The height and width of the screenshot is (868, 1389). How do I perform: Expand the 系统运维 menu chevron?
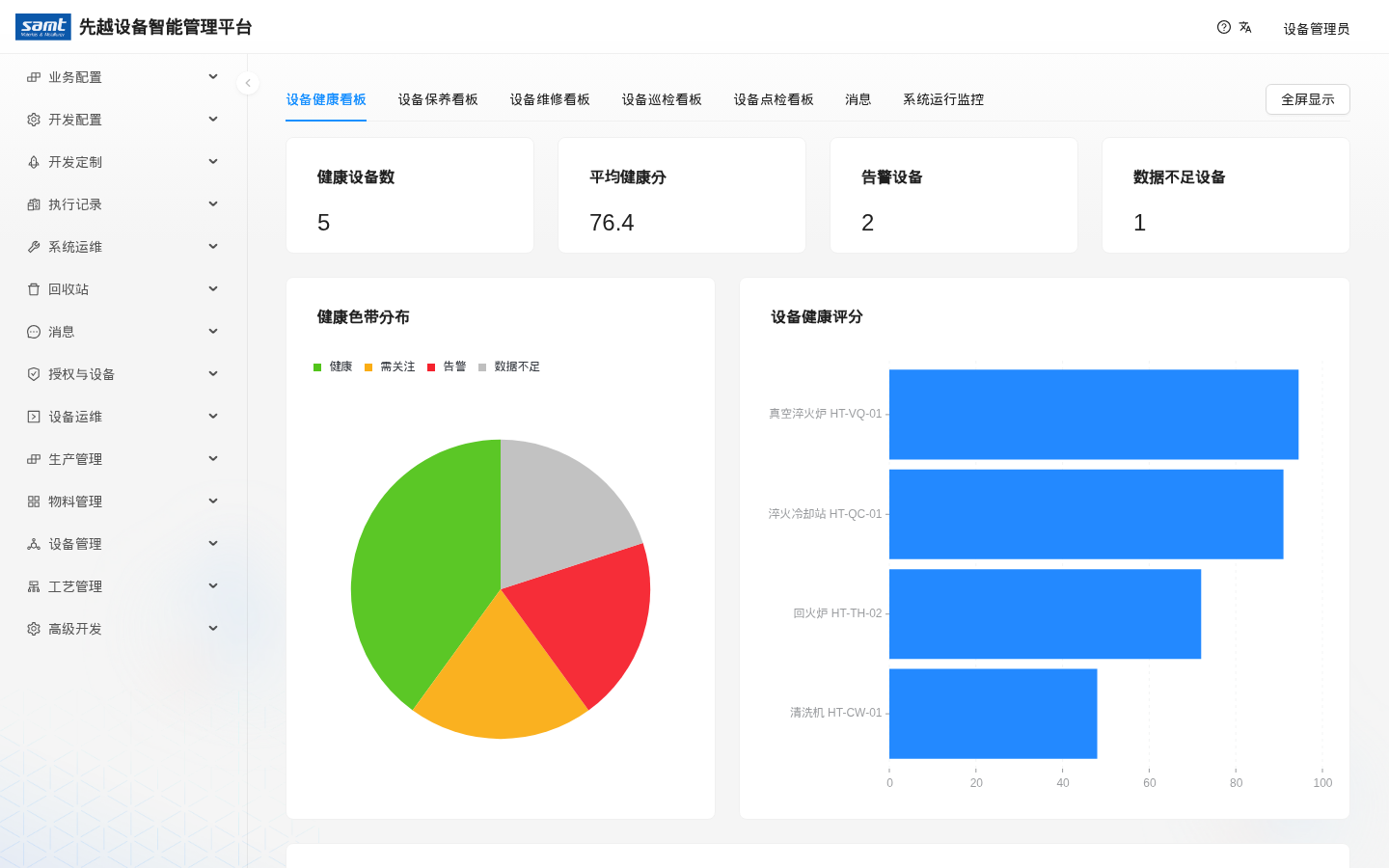[213, 247]
